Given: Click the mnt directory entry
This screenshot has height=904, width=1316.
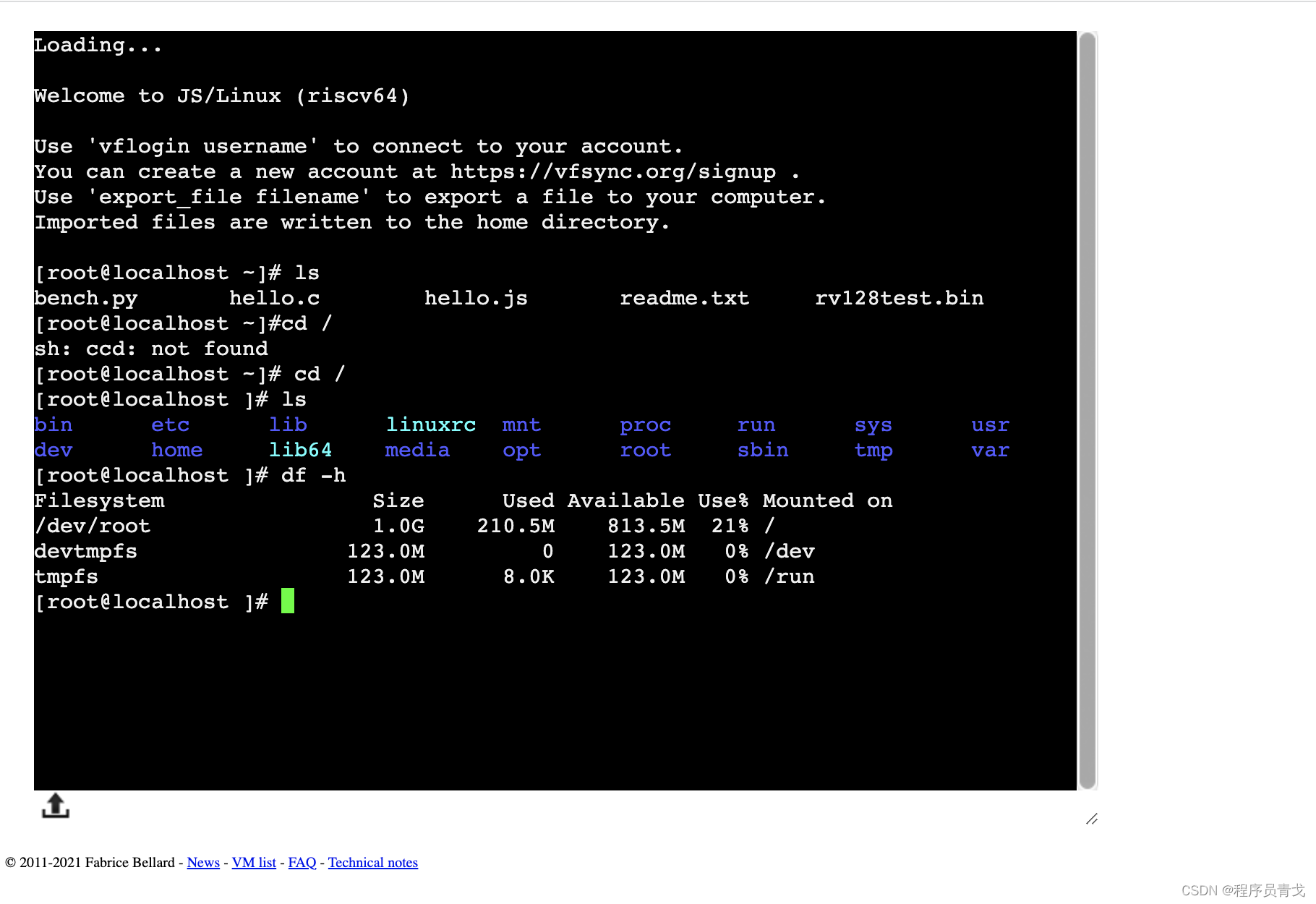Looking at the screenshot, I should point(522,425).
